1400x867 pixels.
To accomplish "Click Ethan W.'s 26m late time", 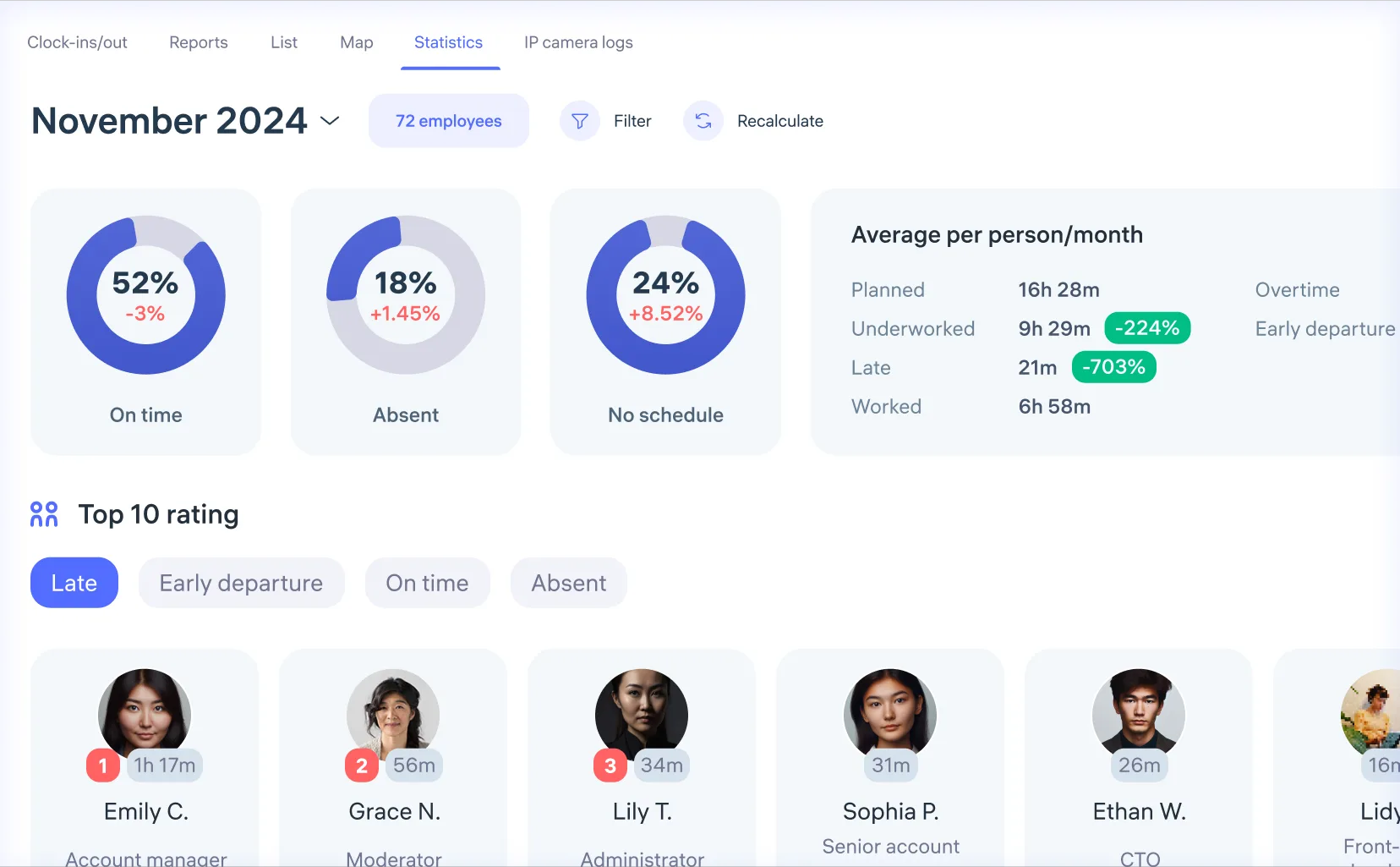I will (x=1140, y=765).
